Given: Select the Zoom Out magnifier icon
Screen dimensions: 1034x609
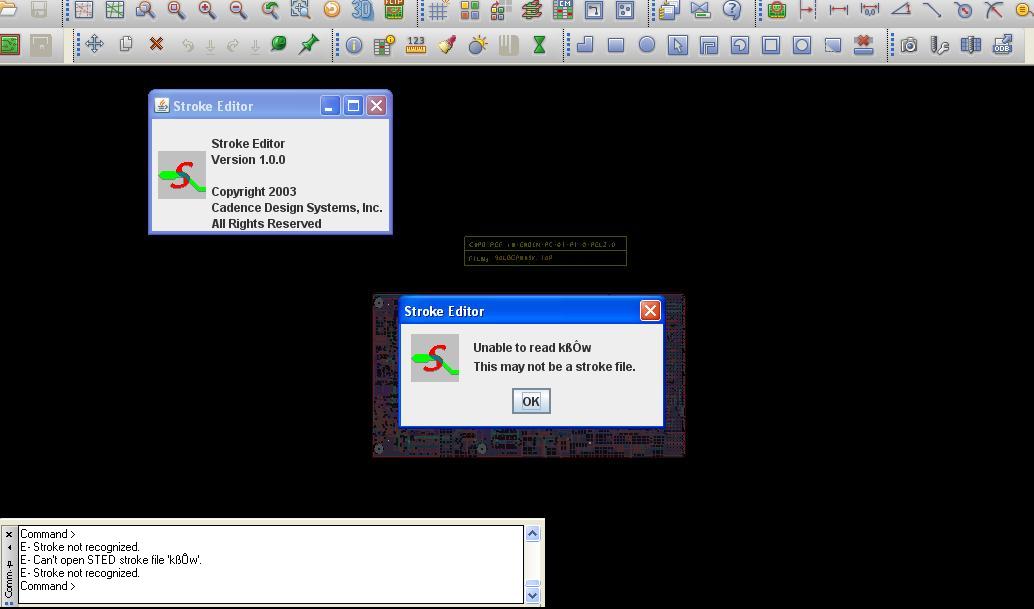Looking at the screenshot, I should [238, 11].
